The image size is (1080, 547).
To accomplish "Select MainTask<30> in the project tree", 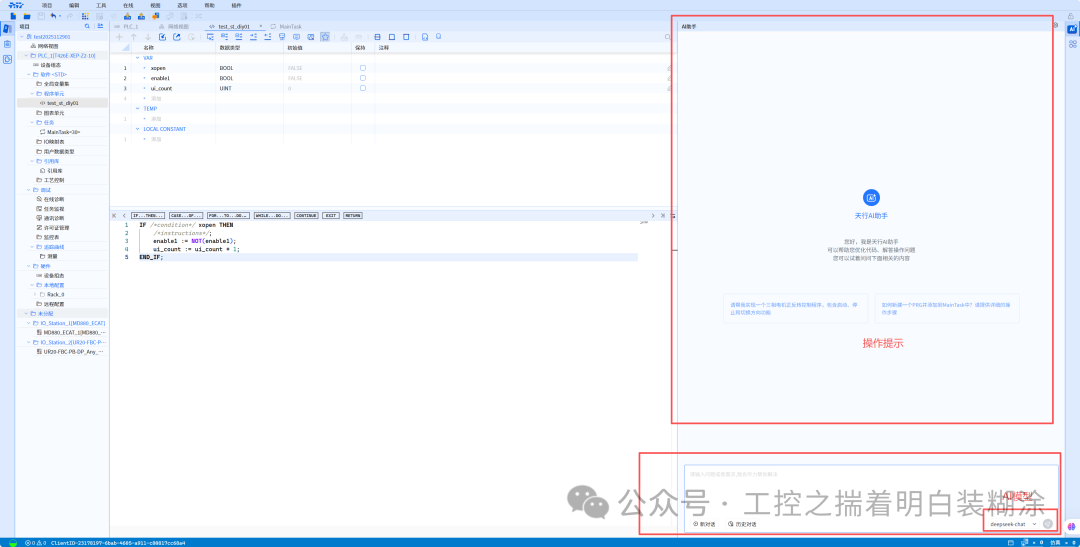I will [63, 132].
